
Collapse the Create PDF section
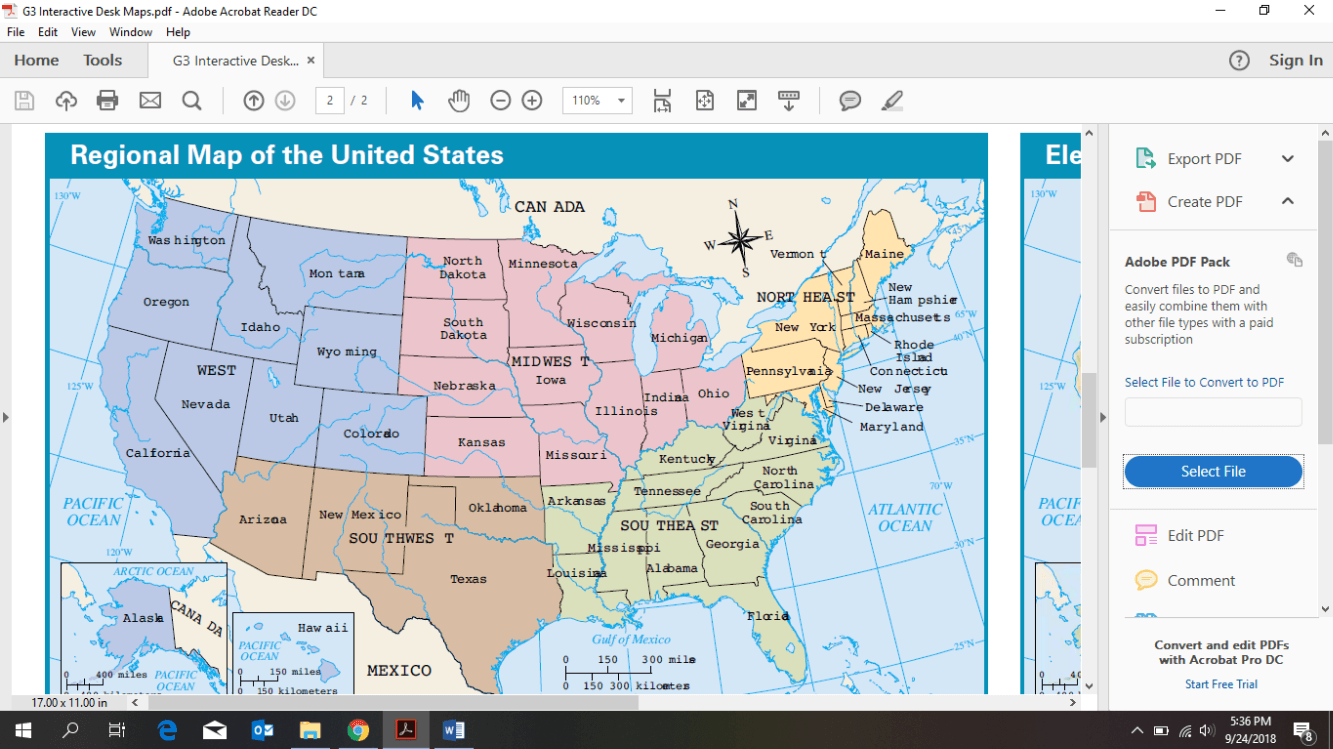coord(1287,202)
